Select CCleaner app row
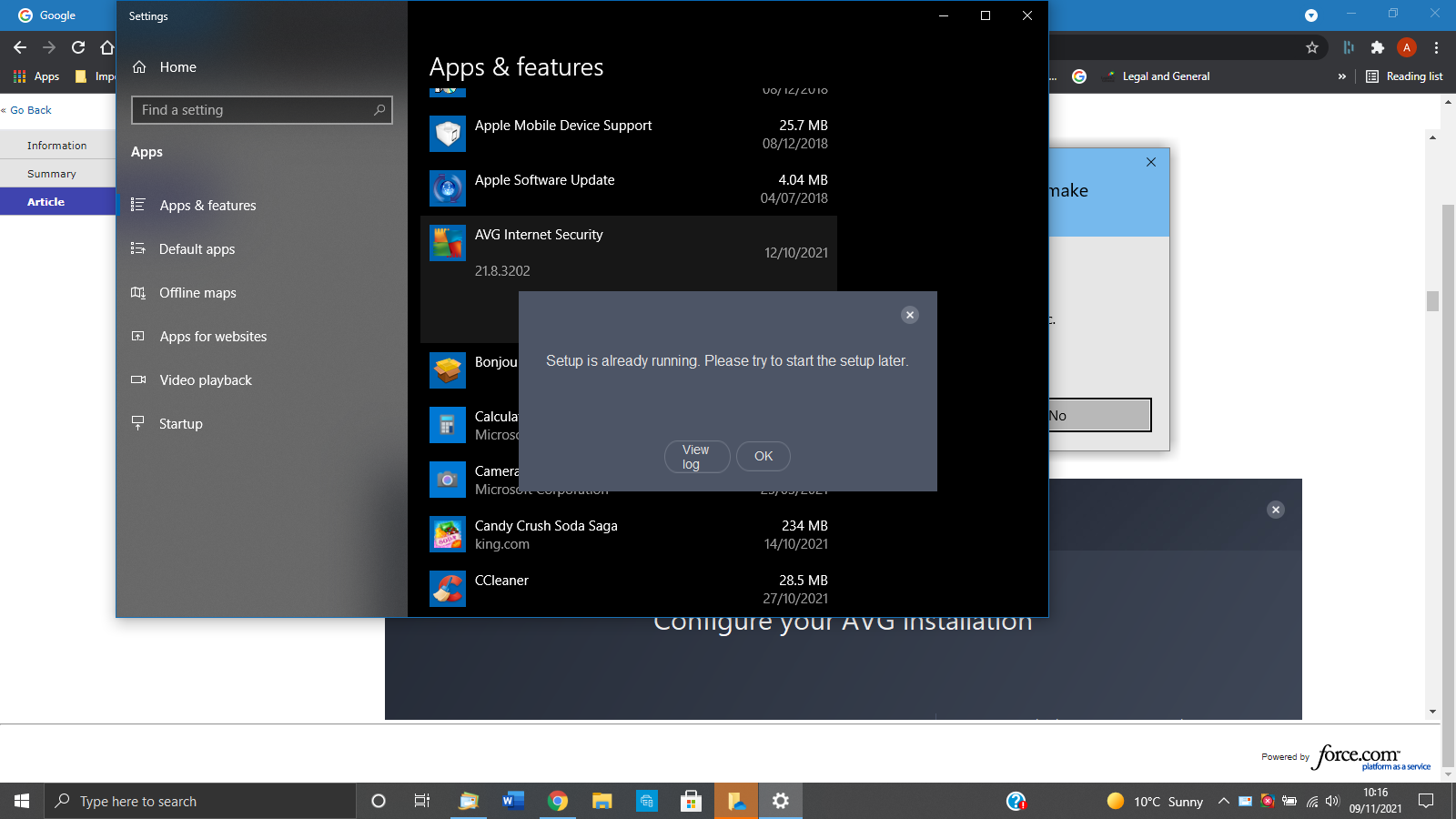 pos(629,589)
